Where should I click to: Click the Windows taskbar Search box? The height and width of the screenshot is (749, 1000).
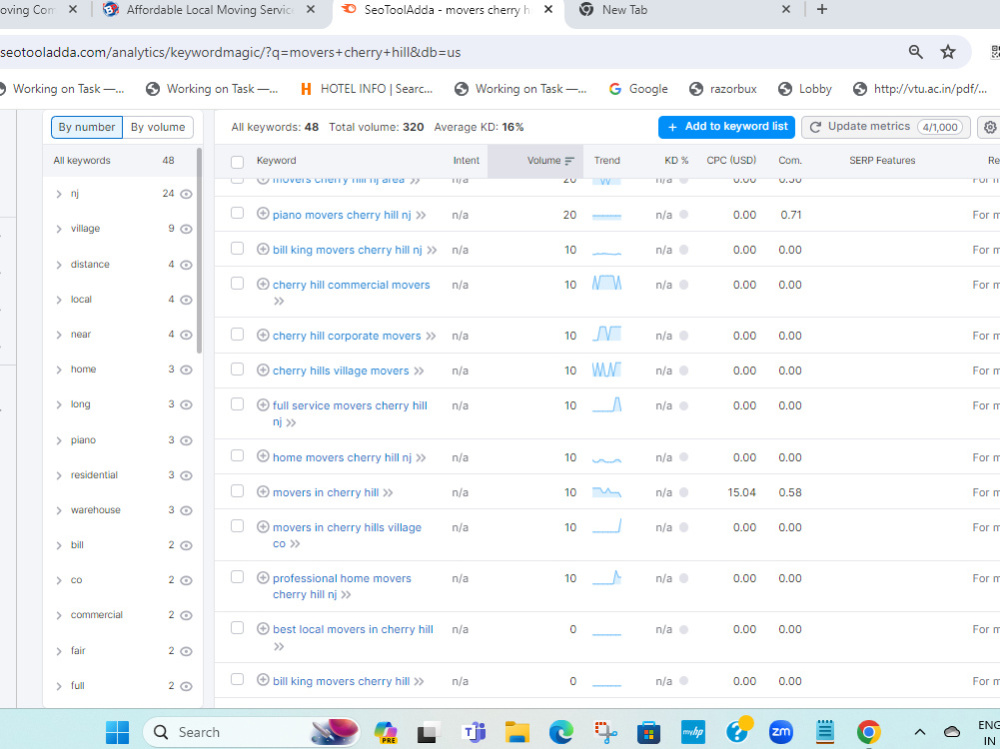(250, 732)
